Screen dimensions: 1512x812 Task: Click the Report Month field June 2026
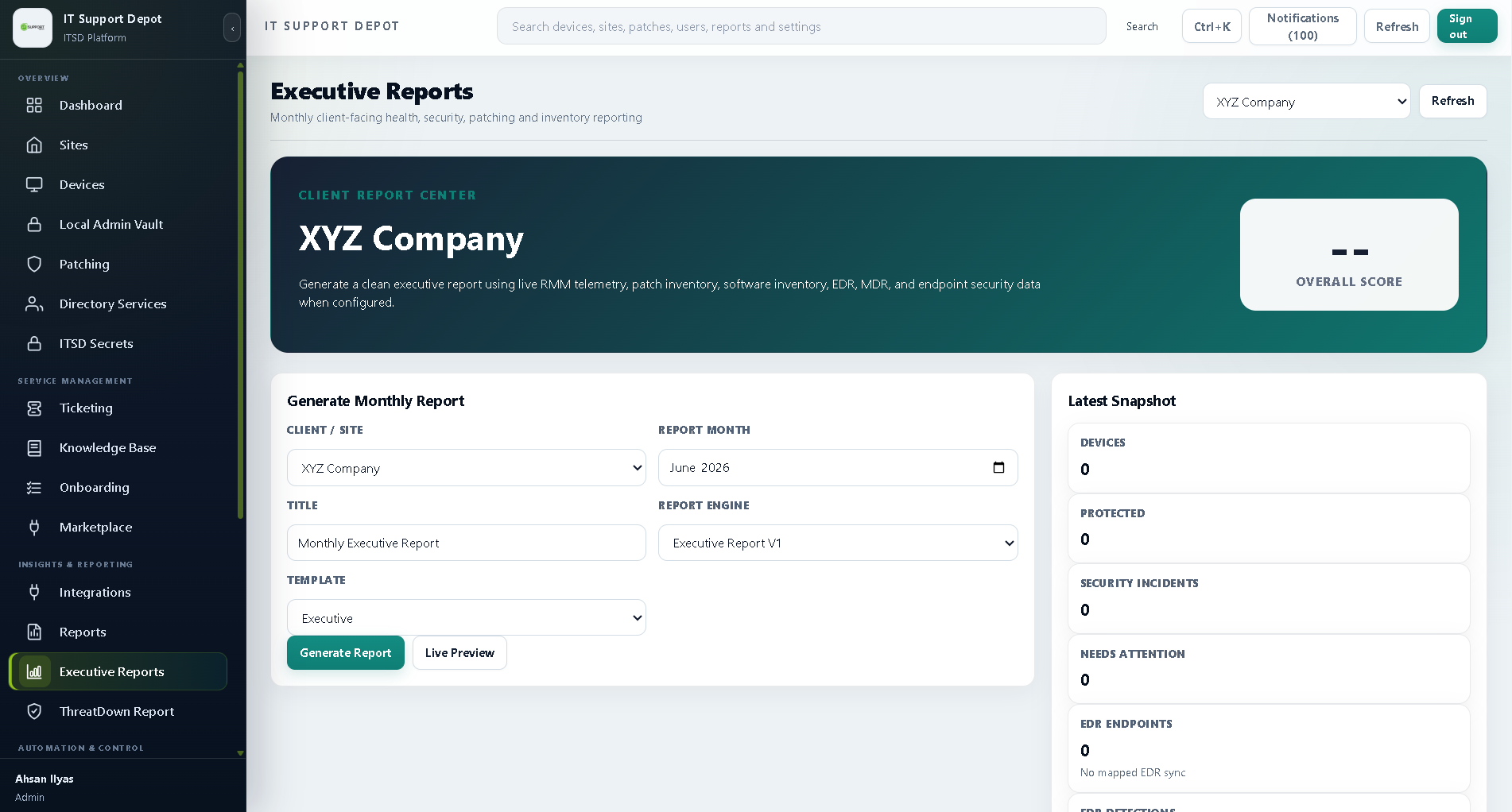click(x=838, y=467)
